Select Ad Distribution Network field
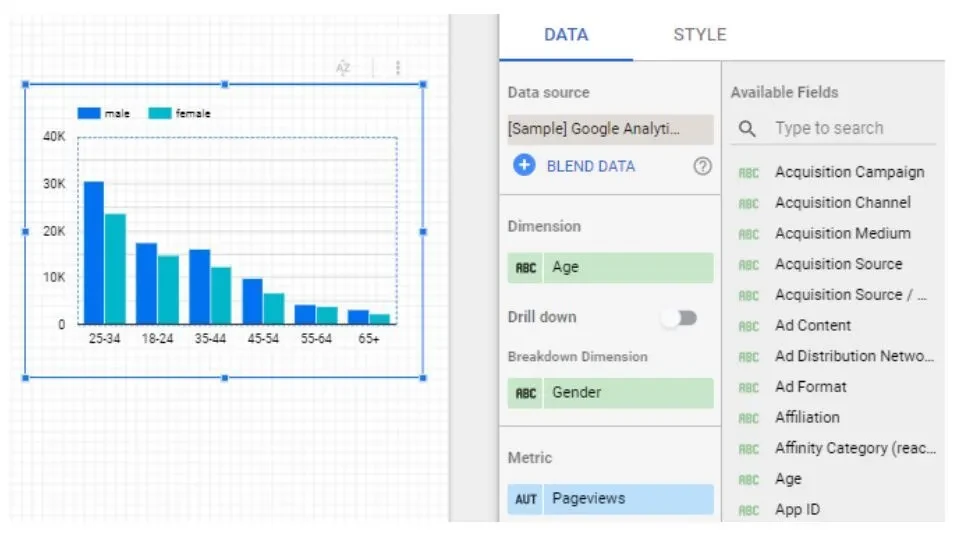Viewport: 959px width, 539px height. pos(854,356)
